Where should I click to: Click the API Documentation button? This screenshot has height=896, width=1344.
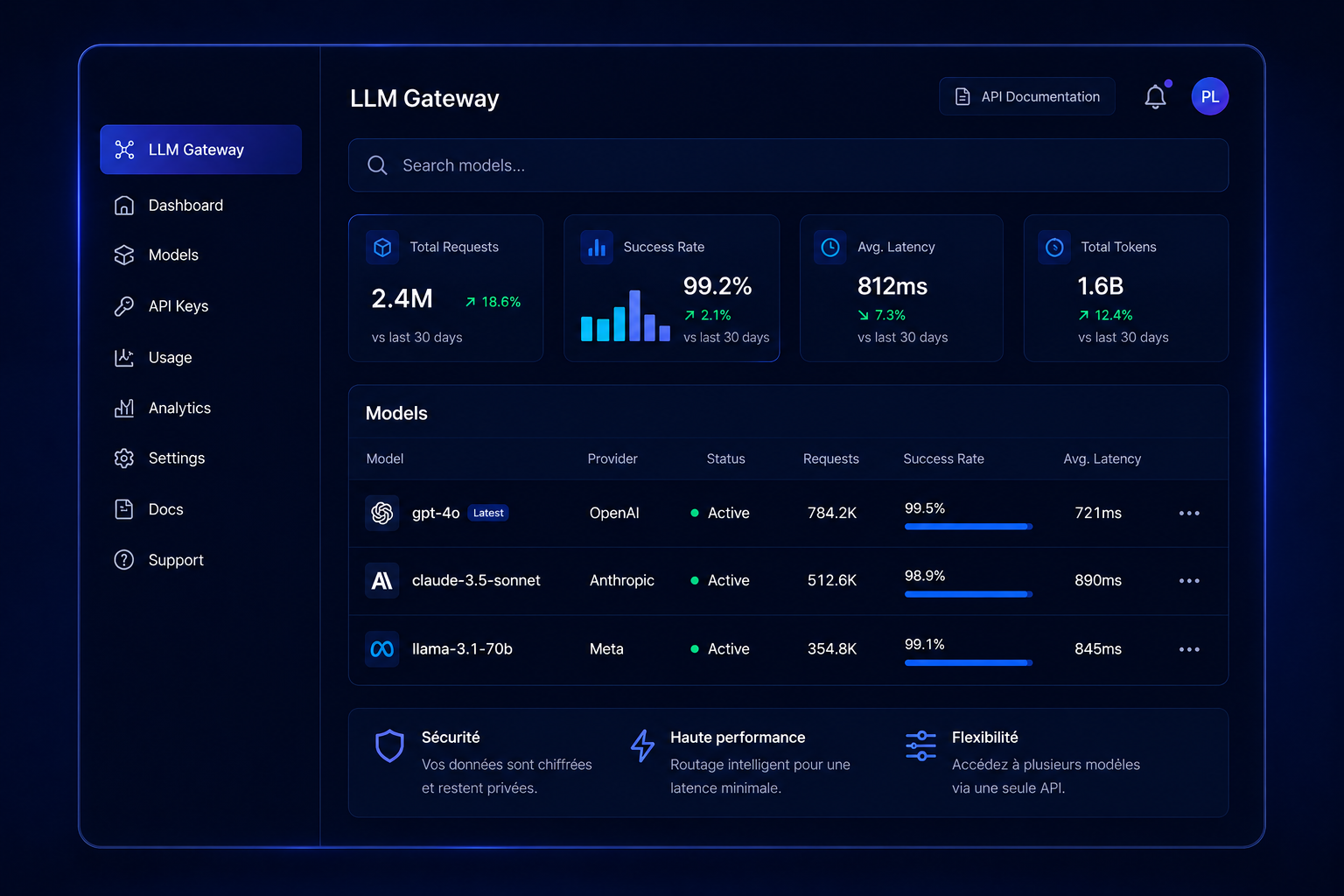click(x=1027, y=96)
